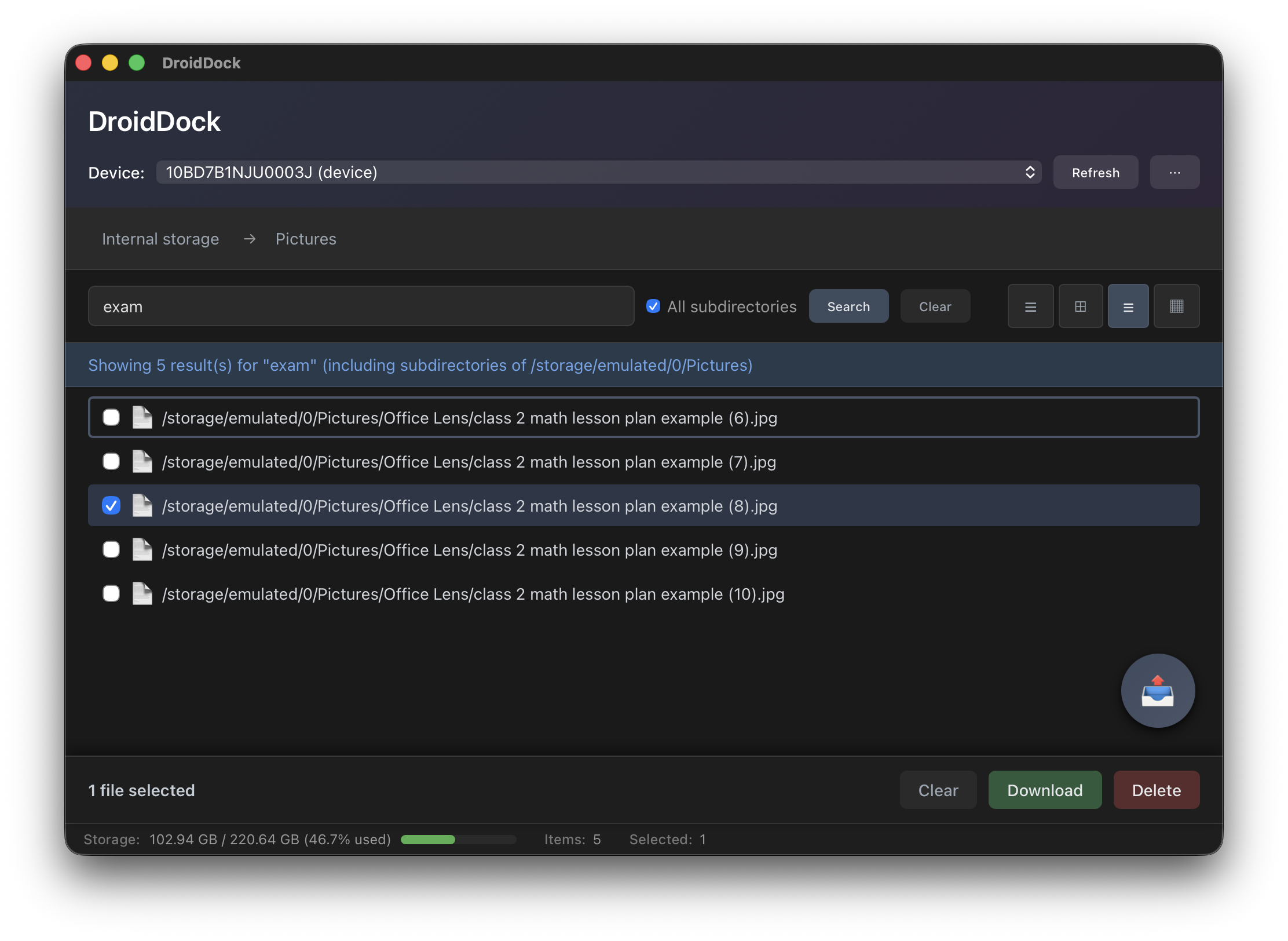The width and height of the screenshot is (1288, 941).
Task: Switch to the first list view icon
Action: click(x=1030, y=307)
